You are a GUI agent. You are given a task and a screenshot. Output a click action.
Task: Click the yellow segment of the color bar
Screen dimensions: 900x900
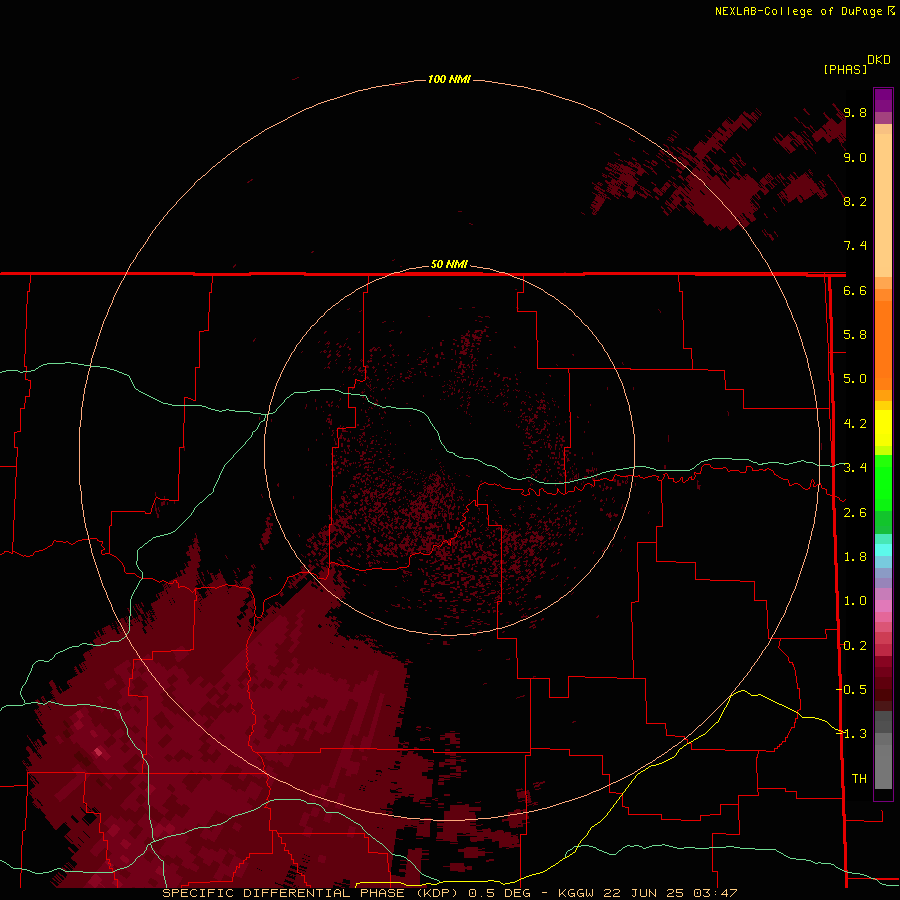[883, 428]
